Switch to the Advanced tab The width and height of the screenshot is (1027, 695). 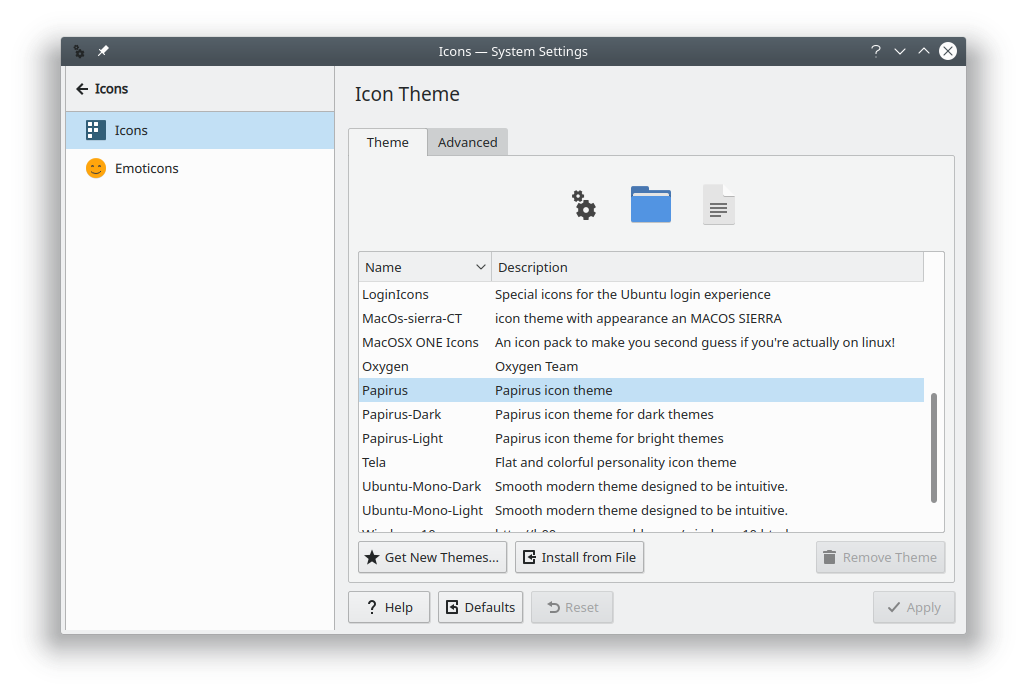(467, 142)
